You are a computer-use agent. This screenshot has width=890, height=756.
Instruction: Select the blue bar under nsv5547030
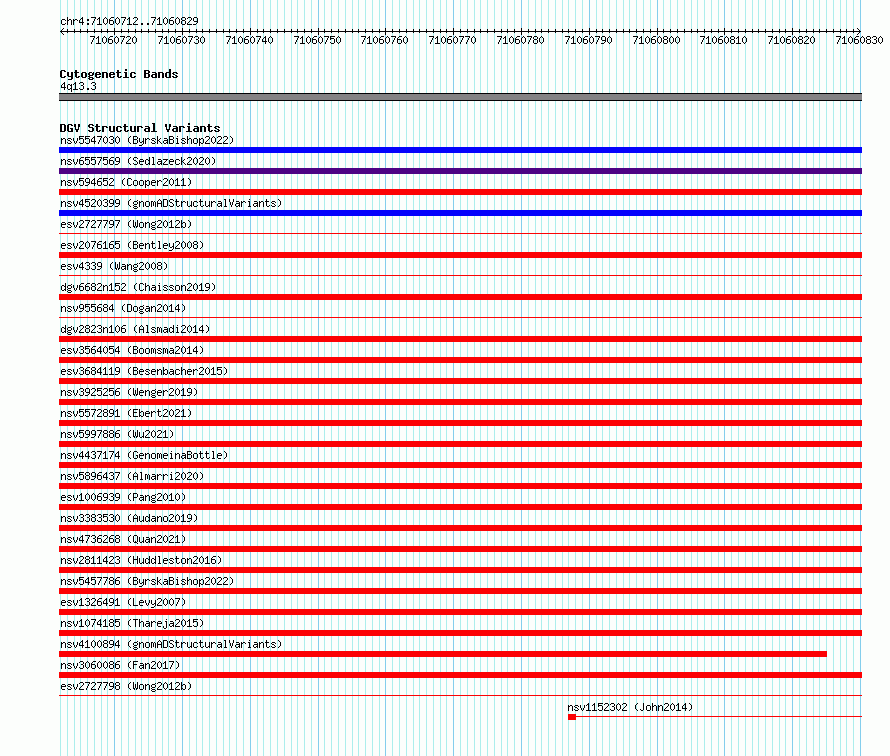460,150
